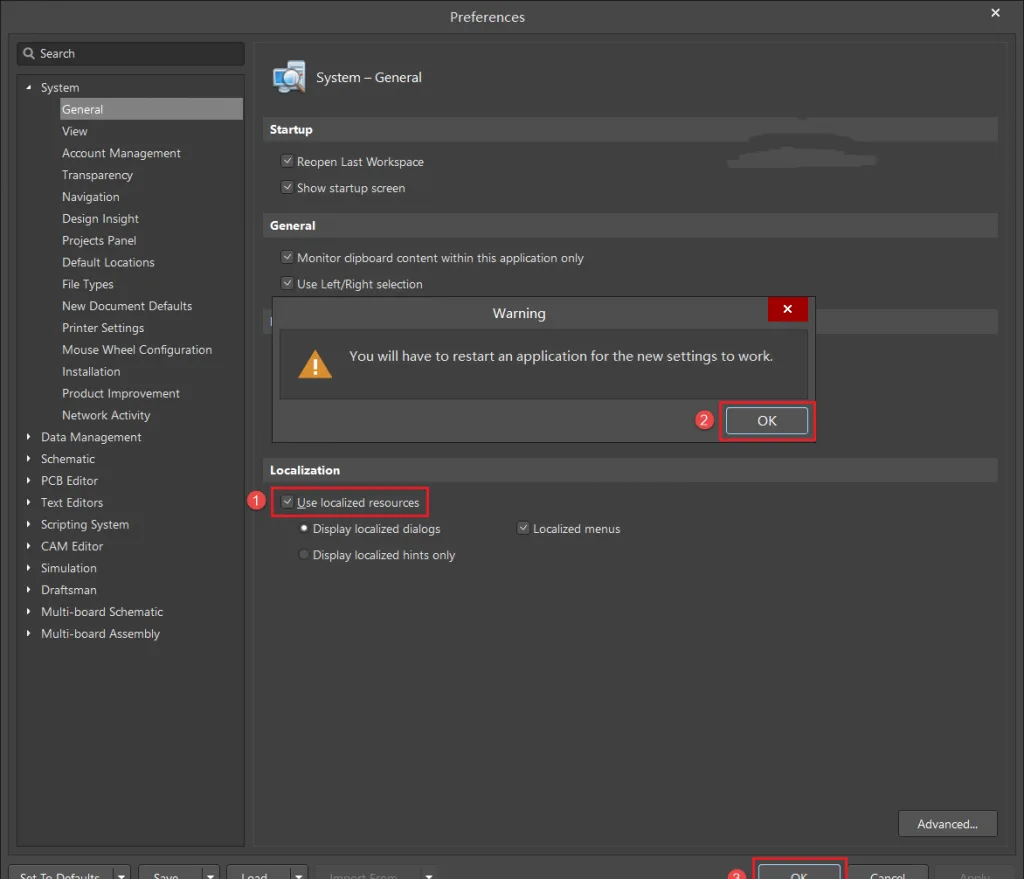Screen dimensions: 1024x879
Task: Click the System General monitor icon
Action: point(289,77)
